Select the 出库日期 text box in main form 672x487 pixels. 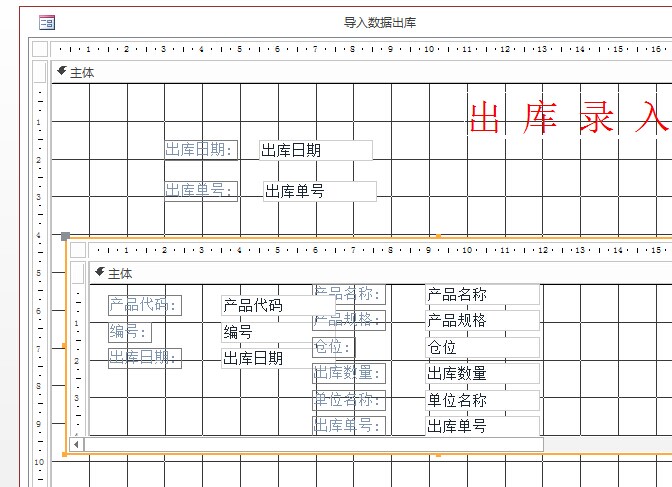coord(315,150)
